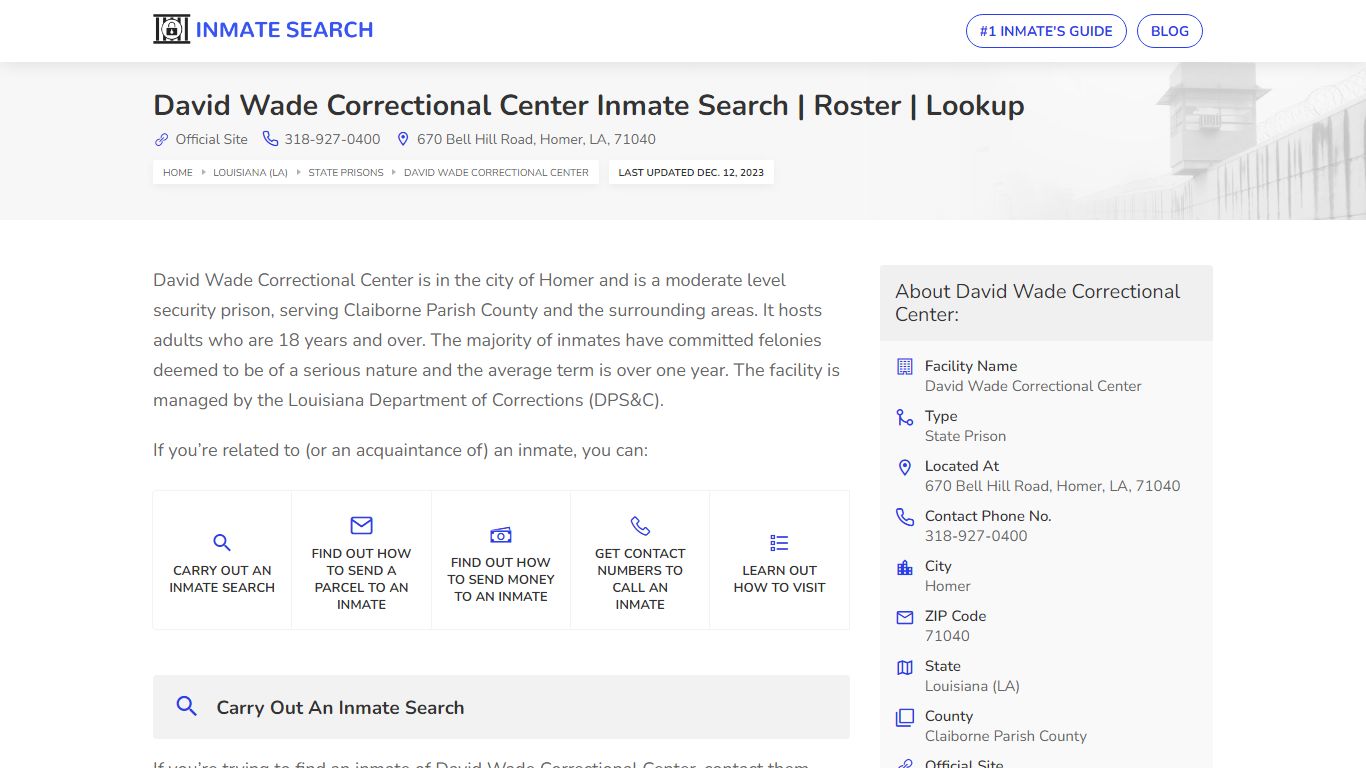Click the phone icon beside Contact Phone No.

(x=905, y=517)
